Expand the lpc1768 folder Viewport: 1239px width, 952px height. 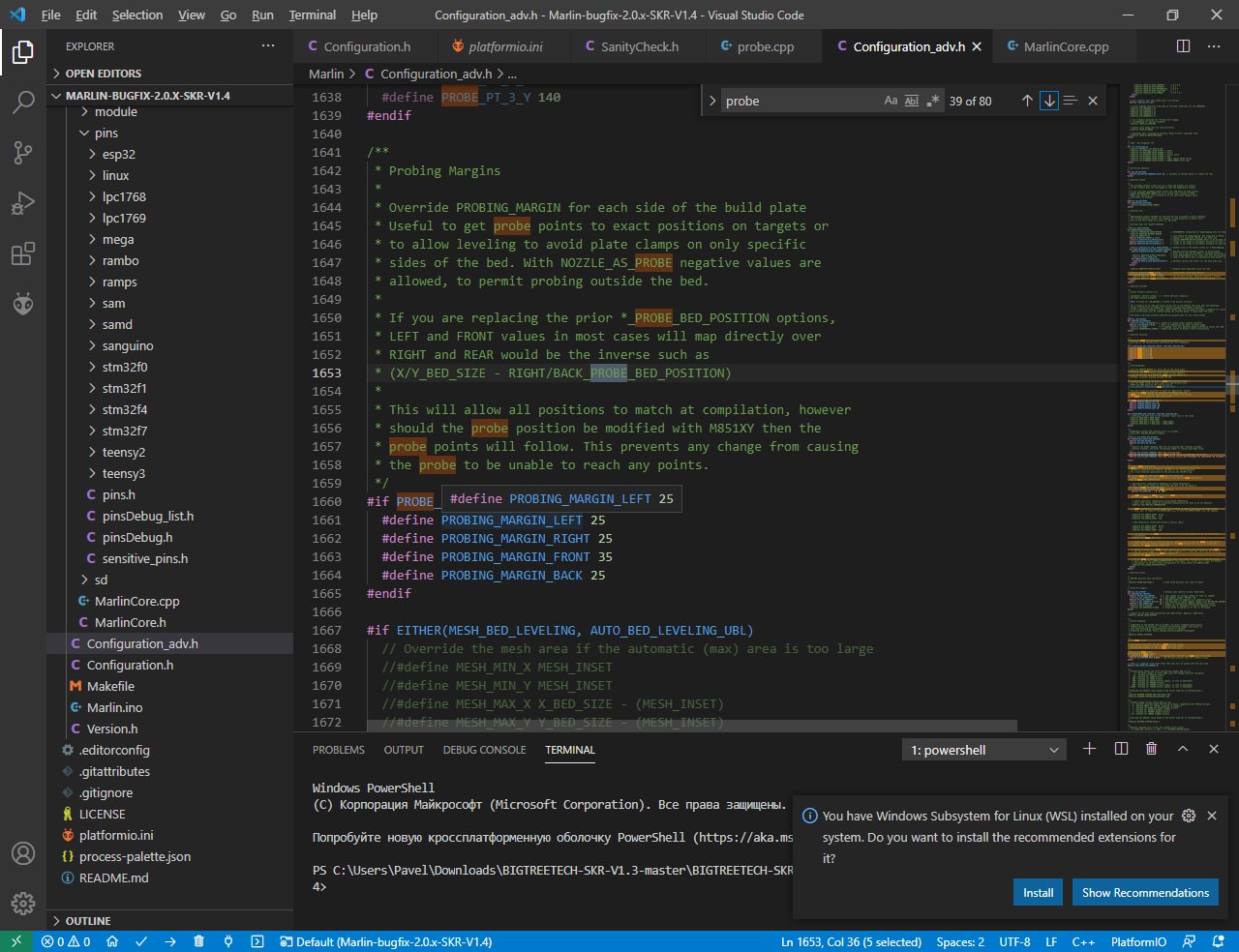pyautogui.click(x=169, y=197)
